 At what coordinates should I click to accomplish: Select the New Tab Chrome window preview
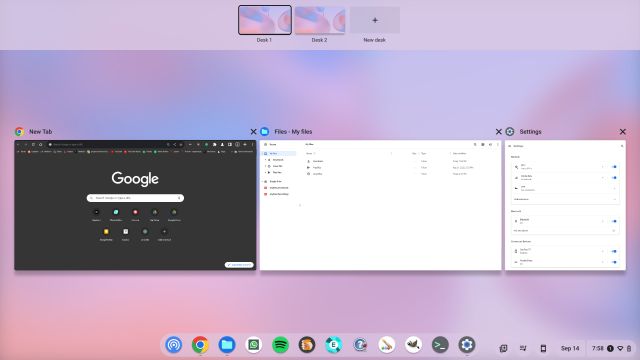click(x=135, y=205)
